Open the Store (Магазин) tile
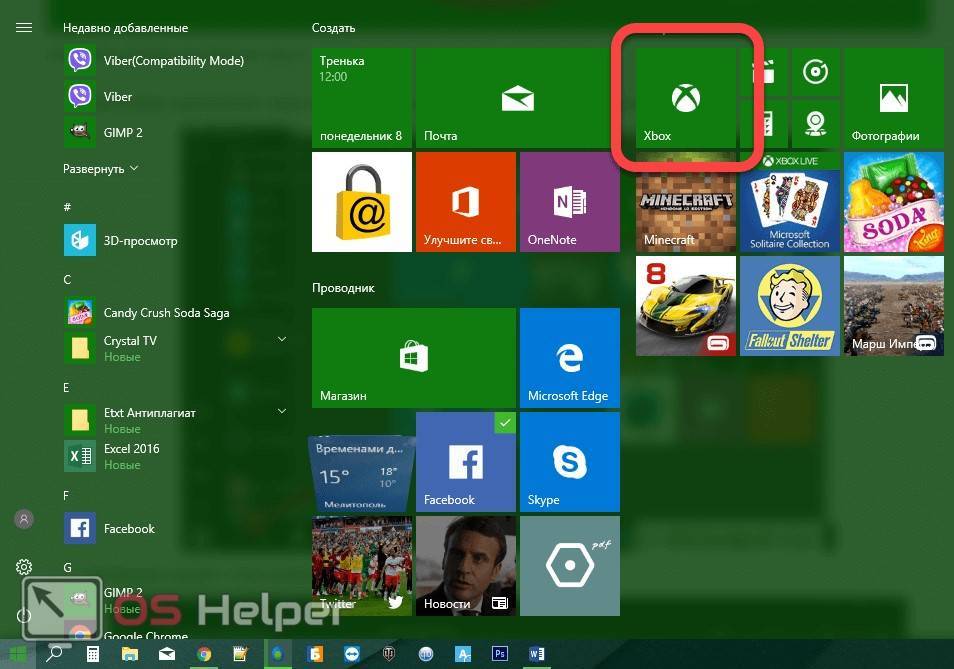Image resolution: width=954 pixels, height=669 pixels. 413,358
